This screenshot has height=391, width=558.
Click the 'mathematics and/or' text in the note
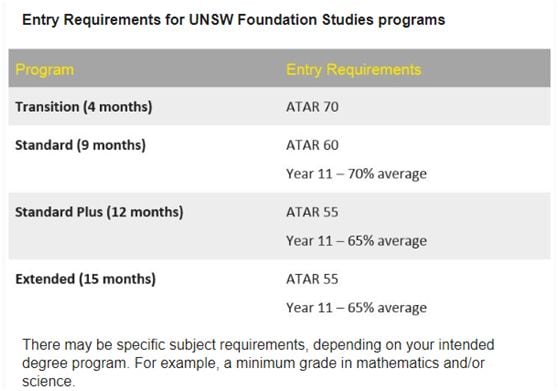(420, 363)
